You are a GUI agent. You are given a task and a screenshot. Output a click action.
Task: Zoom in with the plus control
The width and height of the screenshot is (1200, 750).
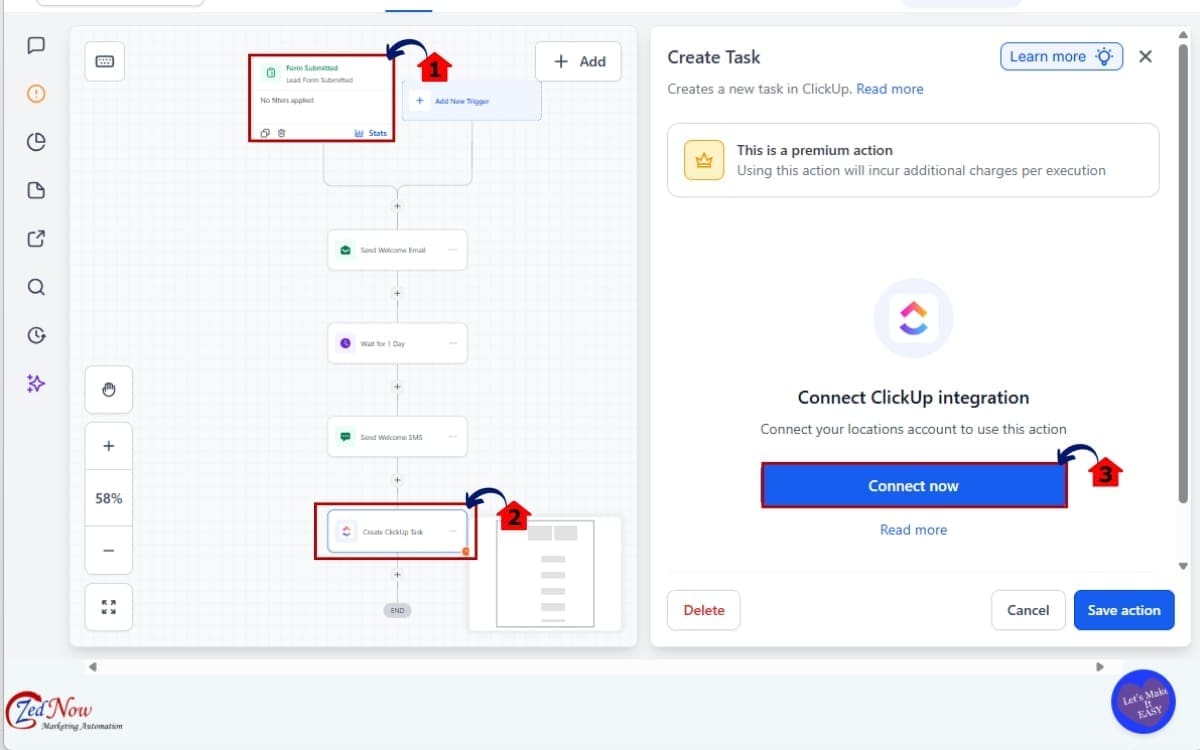[109, 446]
